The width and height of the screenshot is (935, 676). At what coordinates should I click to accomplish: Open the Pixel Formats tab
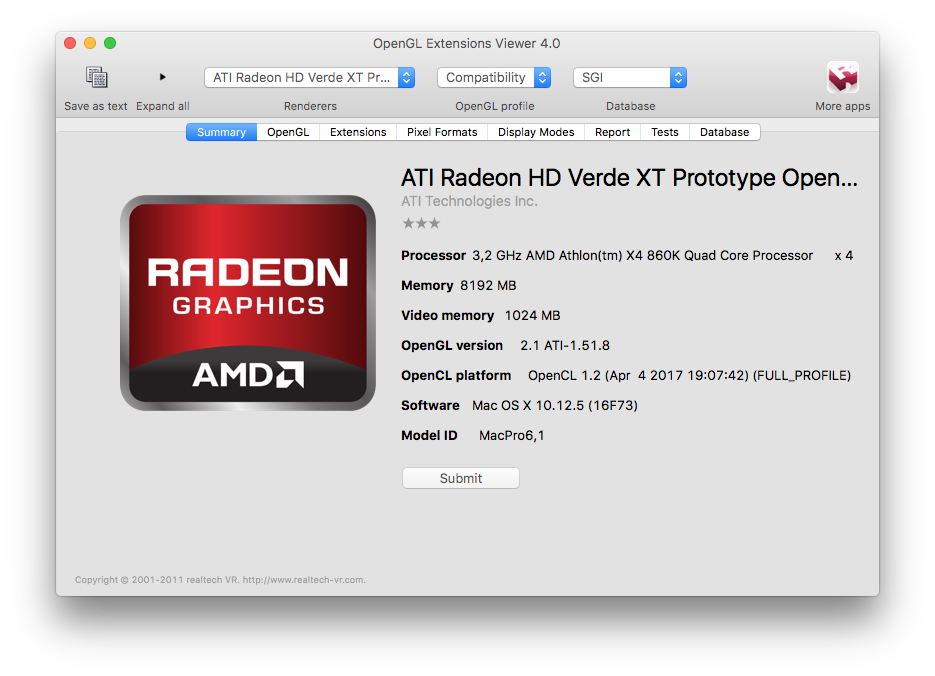pos(442,132)
